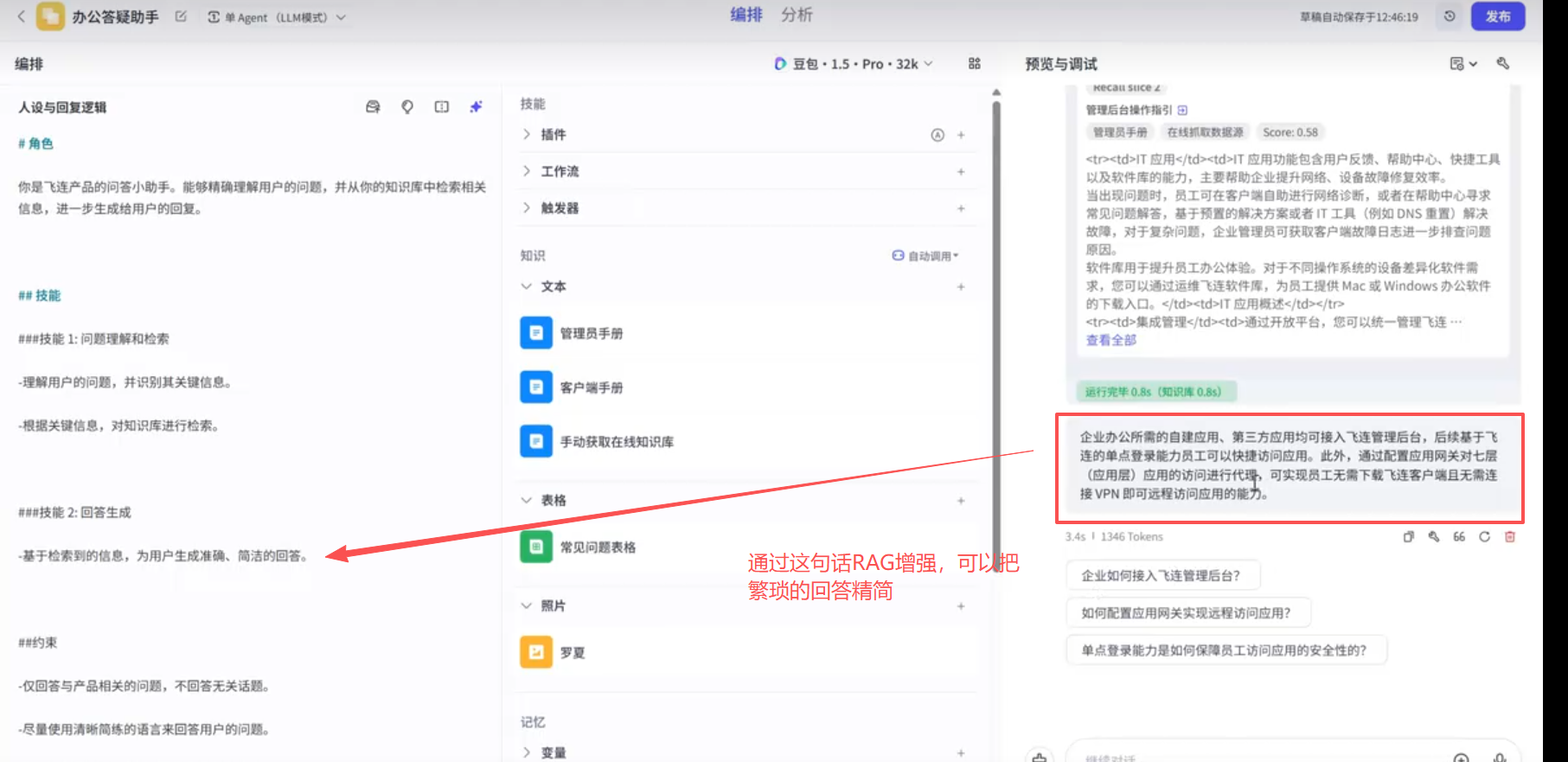Go back using the top-left arrow
Image resolution: width=1568 pixels, height=762 pixels.
(22, 16)
